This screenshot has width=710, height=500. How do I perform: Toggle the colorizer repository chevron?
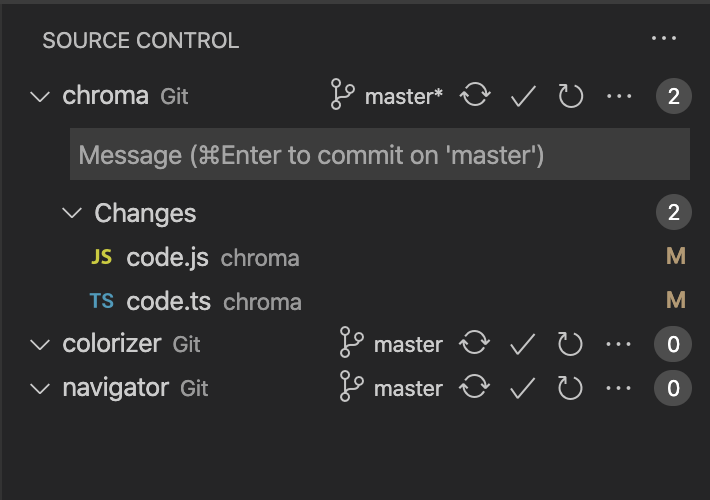point(40,344)
